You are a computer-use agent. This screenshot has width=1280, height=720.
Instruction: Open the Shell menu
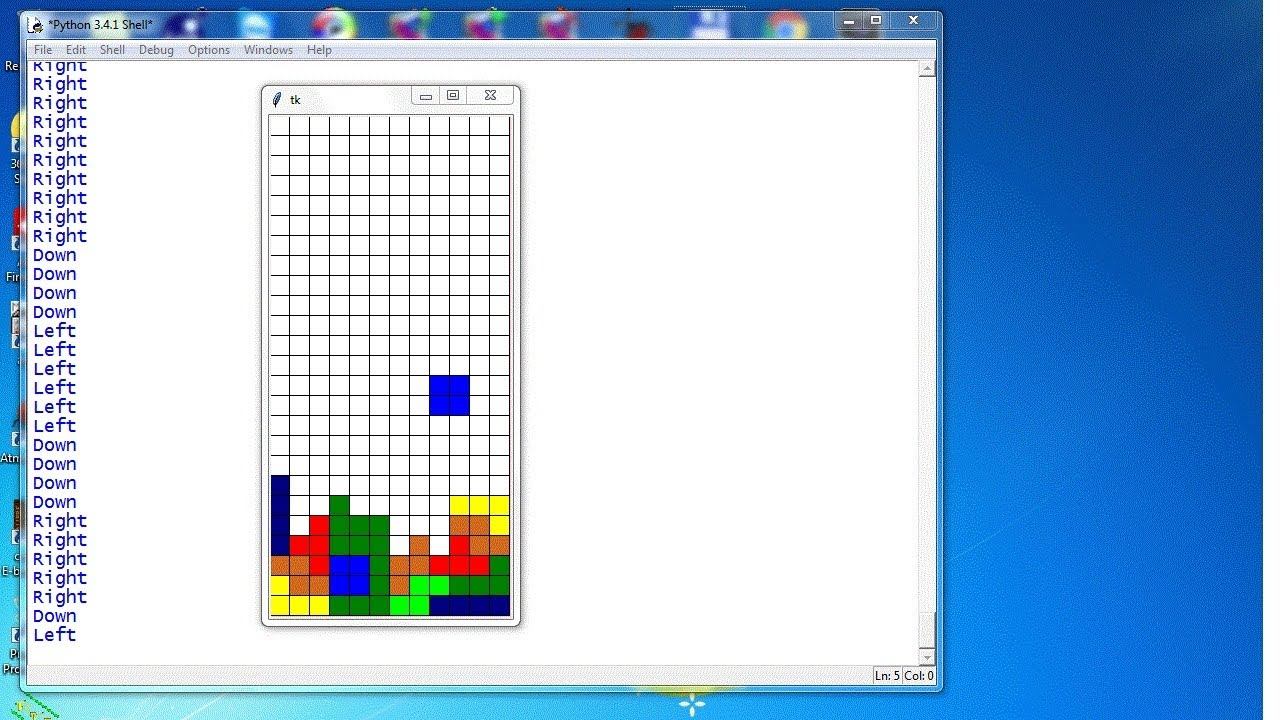coord(112,50)
